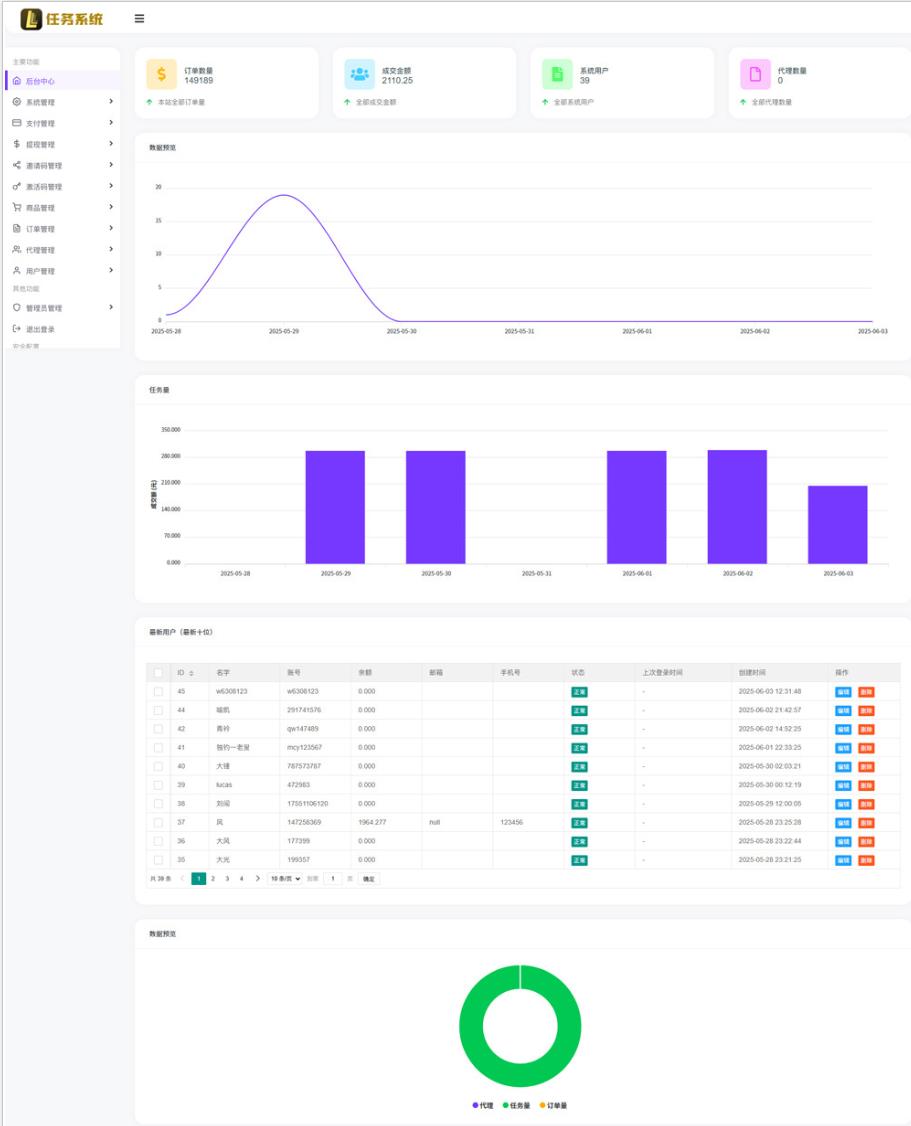Click the home icon beside 后台中心
Image resolution: width=911 pixels, height=1126 pixels.
(17, 81)
